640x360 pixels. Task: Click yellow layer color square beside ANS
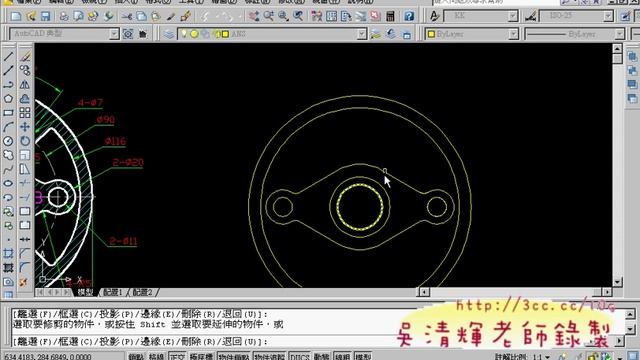225,34
